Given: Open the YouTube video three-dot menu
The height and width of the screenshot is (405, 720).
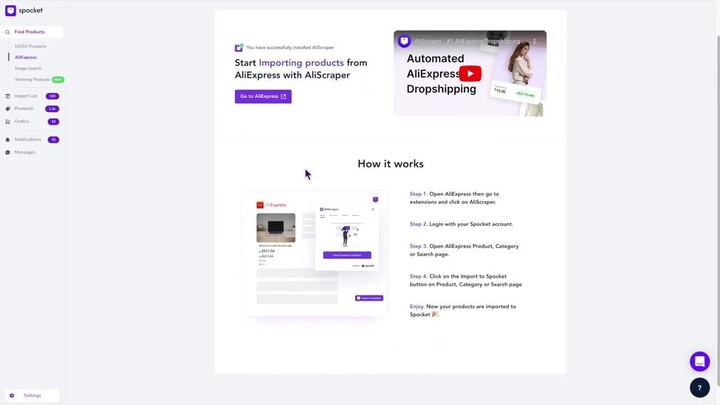Looking at the screenshot, I should [x=535, y=41].
